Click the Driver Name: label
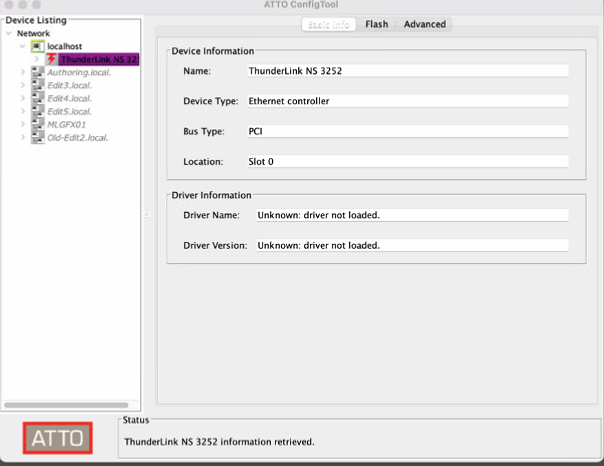The height and width of the screenshot is (466, 604). pos(211,215)
